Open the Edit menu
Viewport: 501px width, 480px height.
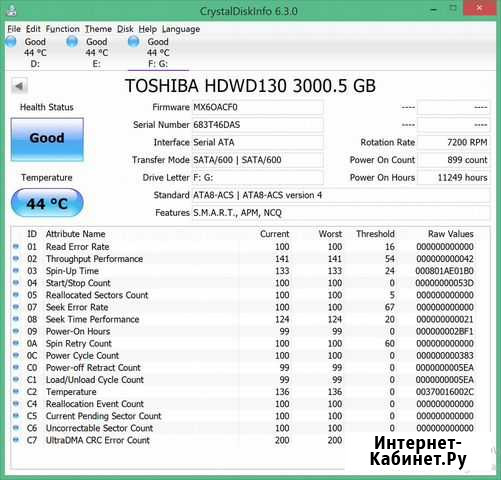pos(33,29)
